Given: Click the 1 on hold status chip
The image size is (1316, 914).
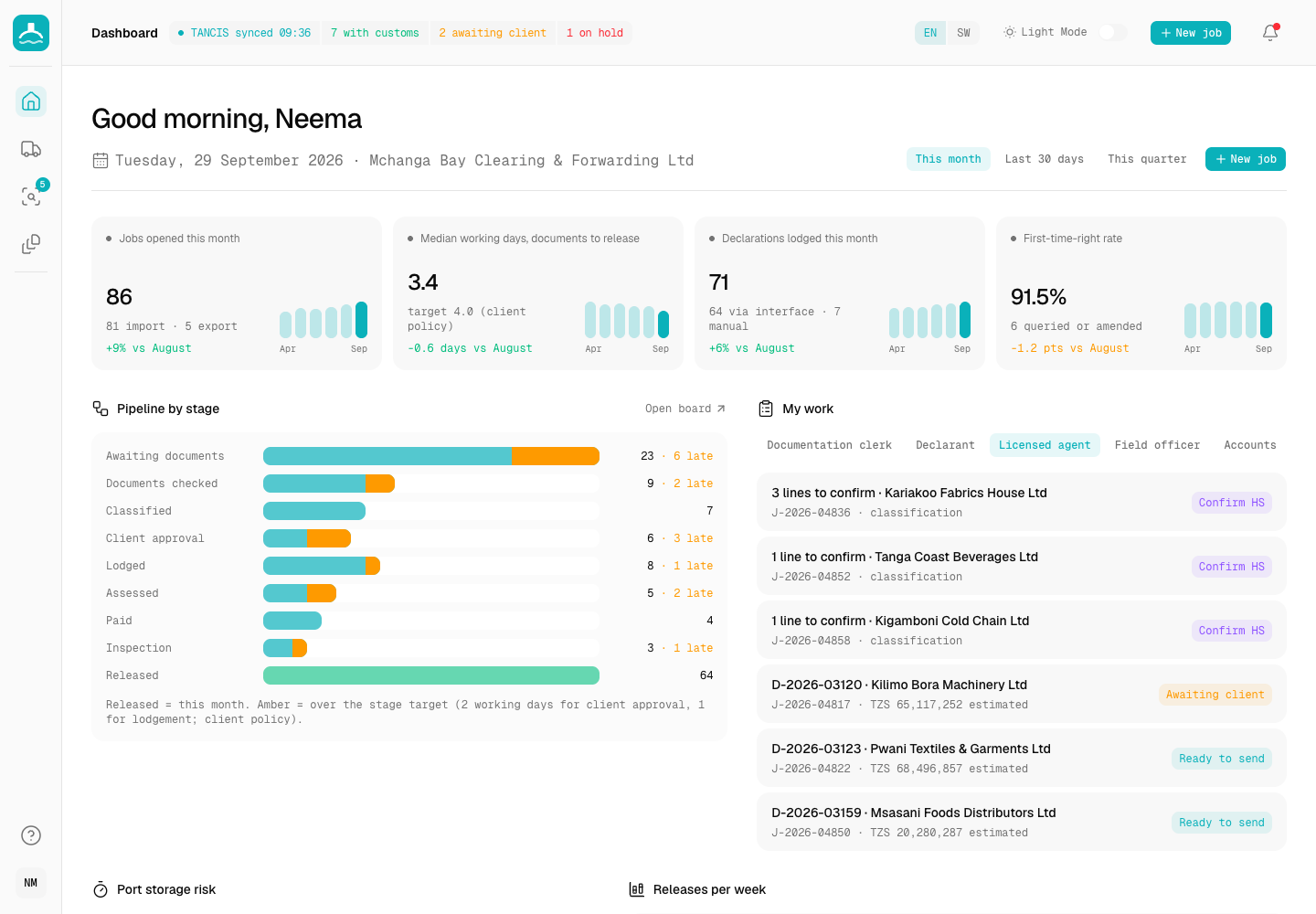Looking at the screenshot, I should point(595,33).
